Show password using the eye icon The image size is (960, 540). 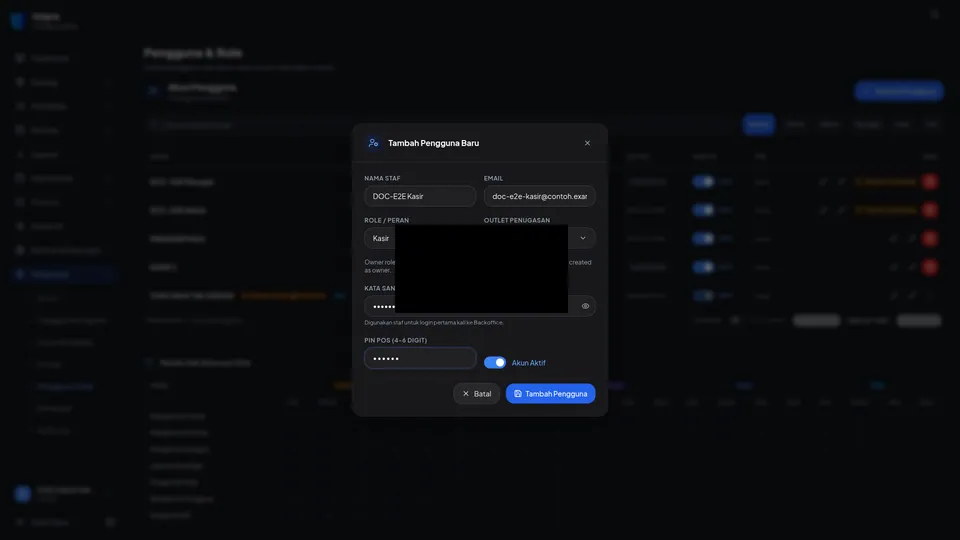coord(585,306)
